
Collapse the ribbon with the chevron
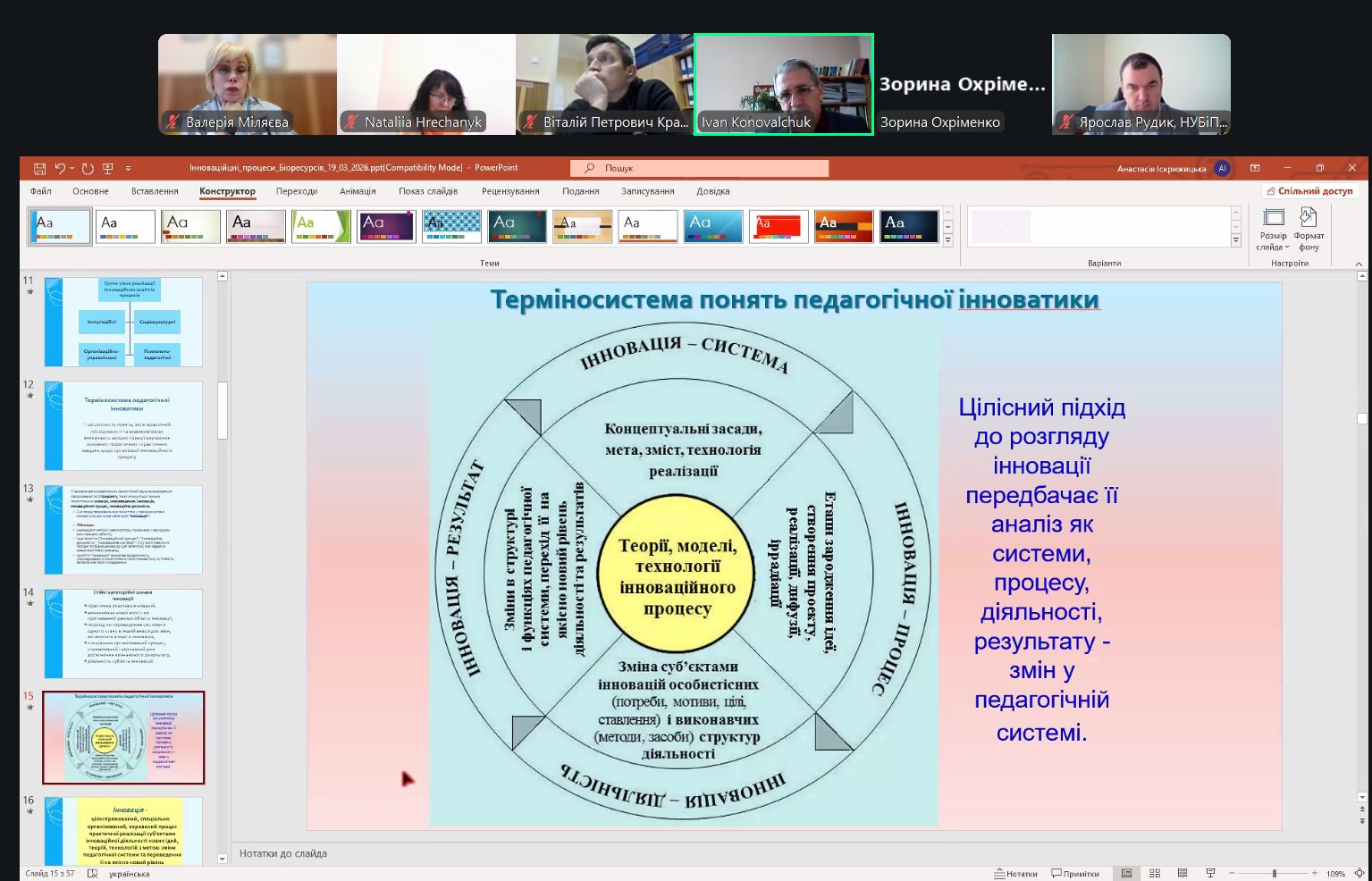(1359, 264)
